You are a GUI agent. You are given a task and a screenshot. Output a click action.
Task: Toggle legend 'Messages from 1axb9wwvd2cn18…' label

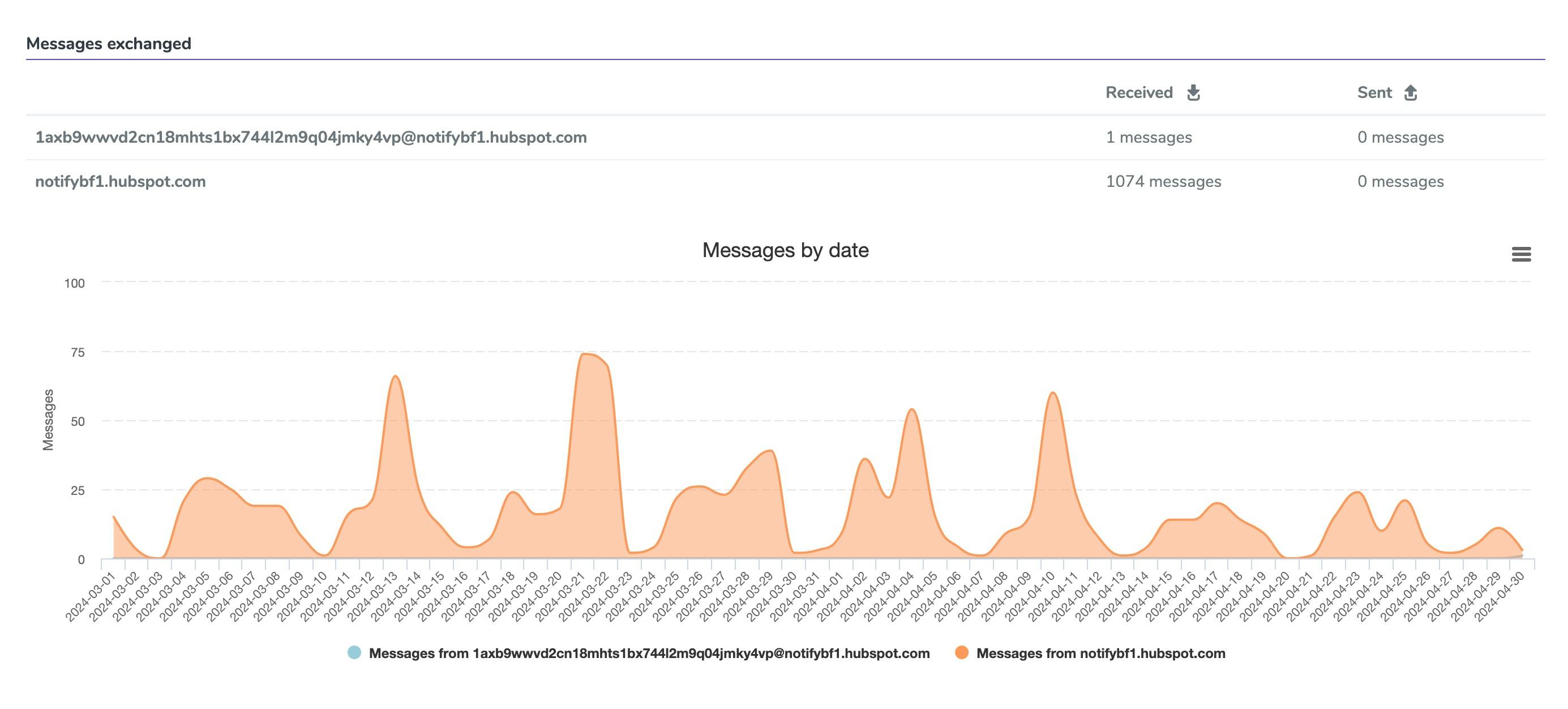(649, 654)
